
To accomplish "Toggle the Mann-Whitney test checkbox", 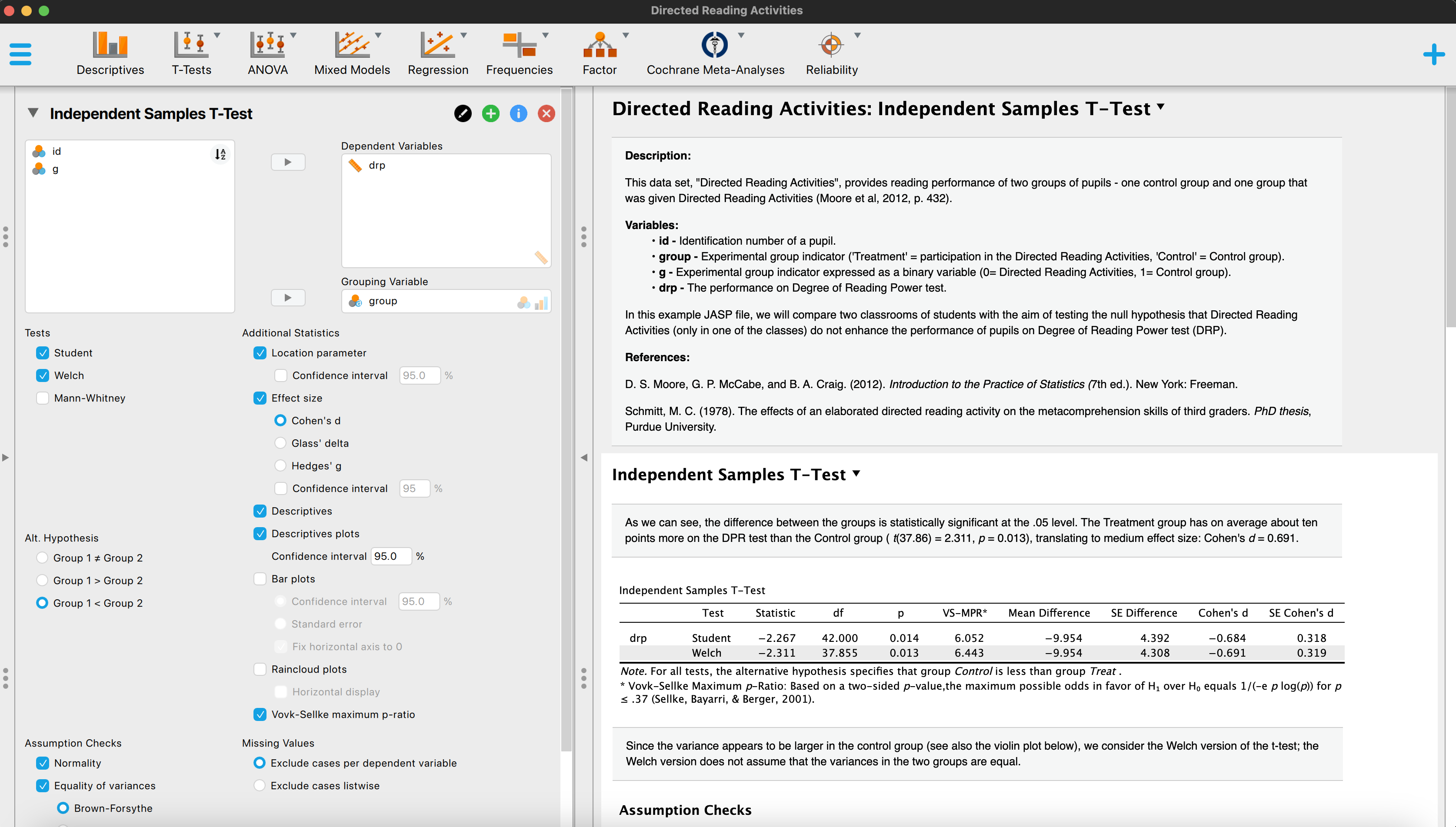I will coord(43,398).
